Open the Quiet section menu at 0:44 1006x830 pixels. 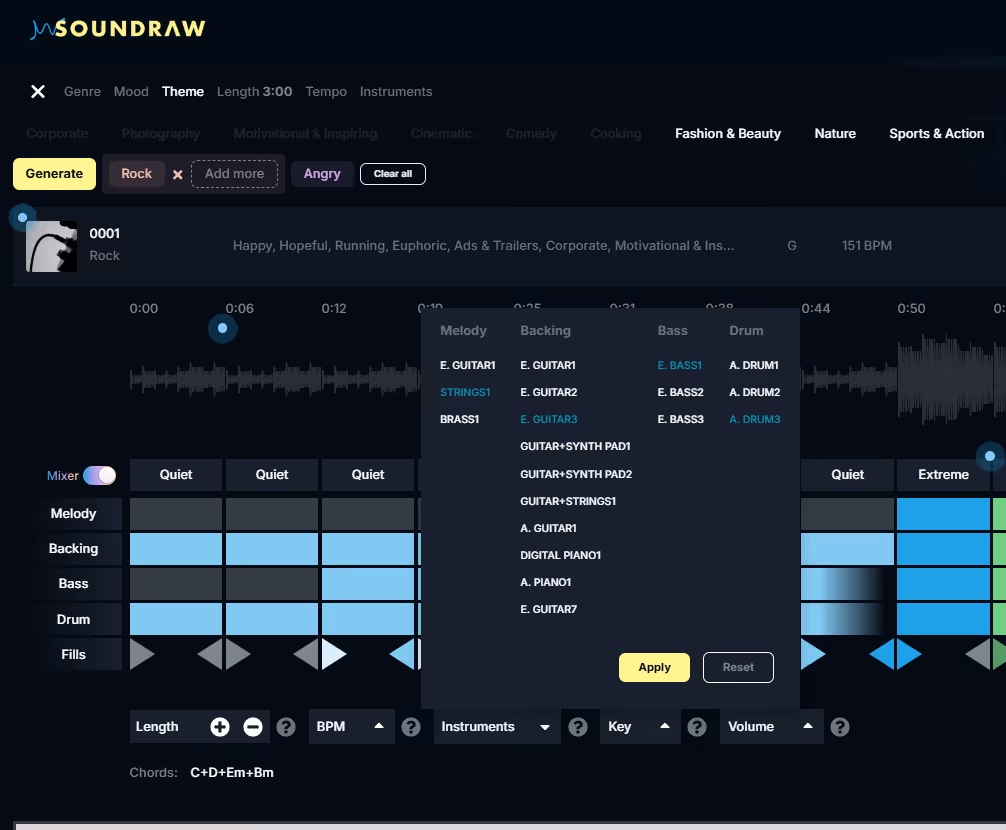click(848, 475)
